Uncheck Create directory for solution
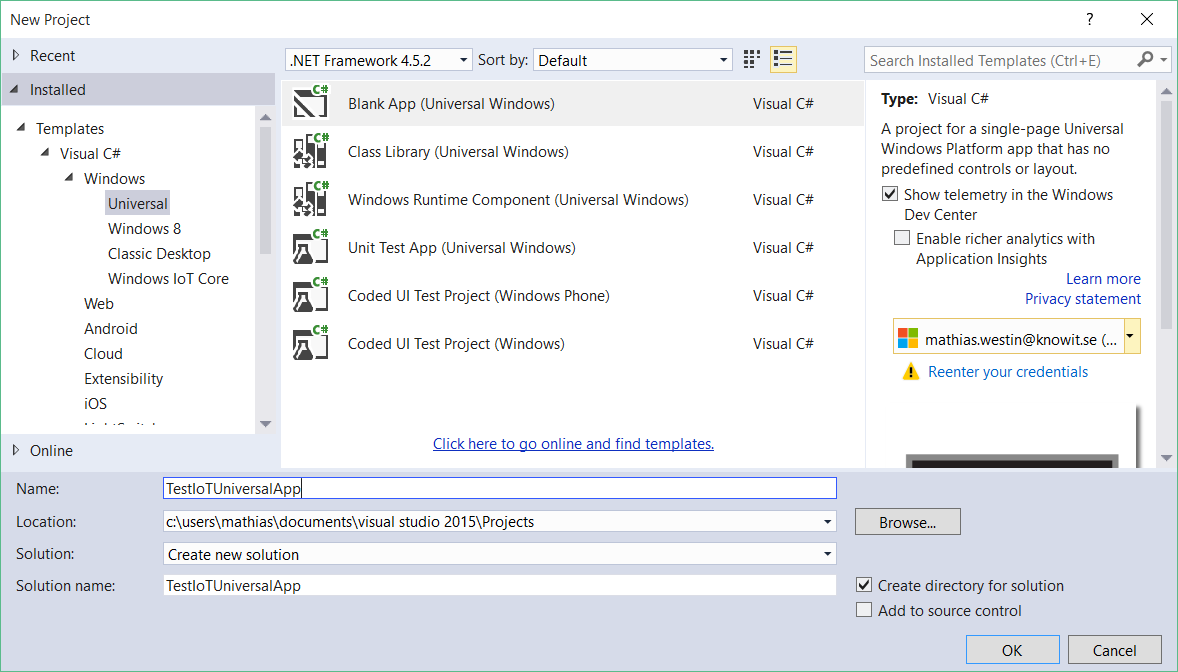The height and width of the screenshot is (672, 1178). tap(864, 585)
